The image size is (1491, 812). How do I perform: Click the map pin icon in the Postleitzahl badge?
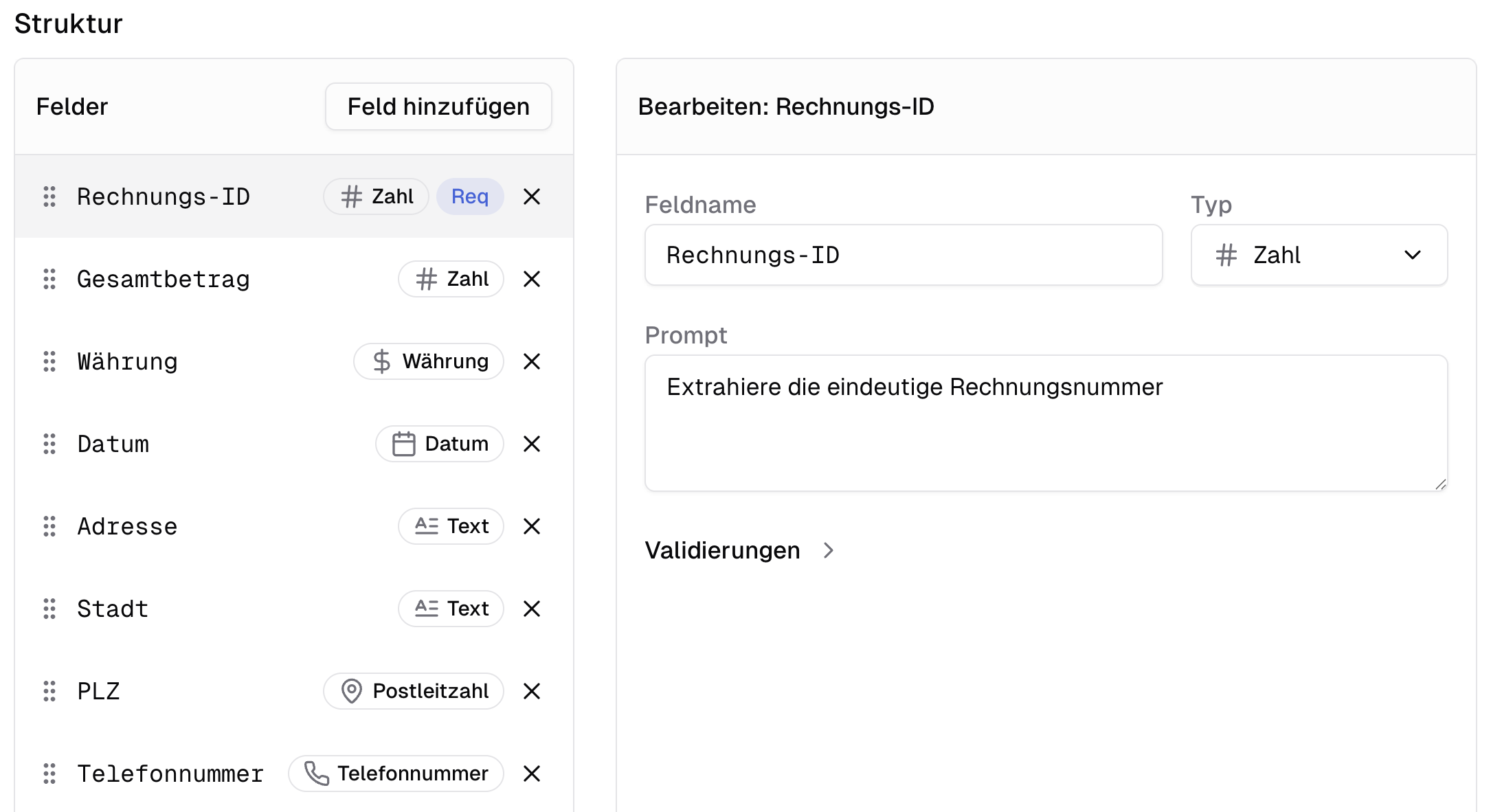(352, 691)
